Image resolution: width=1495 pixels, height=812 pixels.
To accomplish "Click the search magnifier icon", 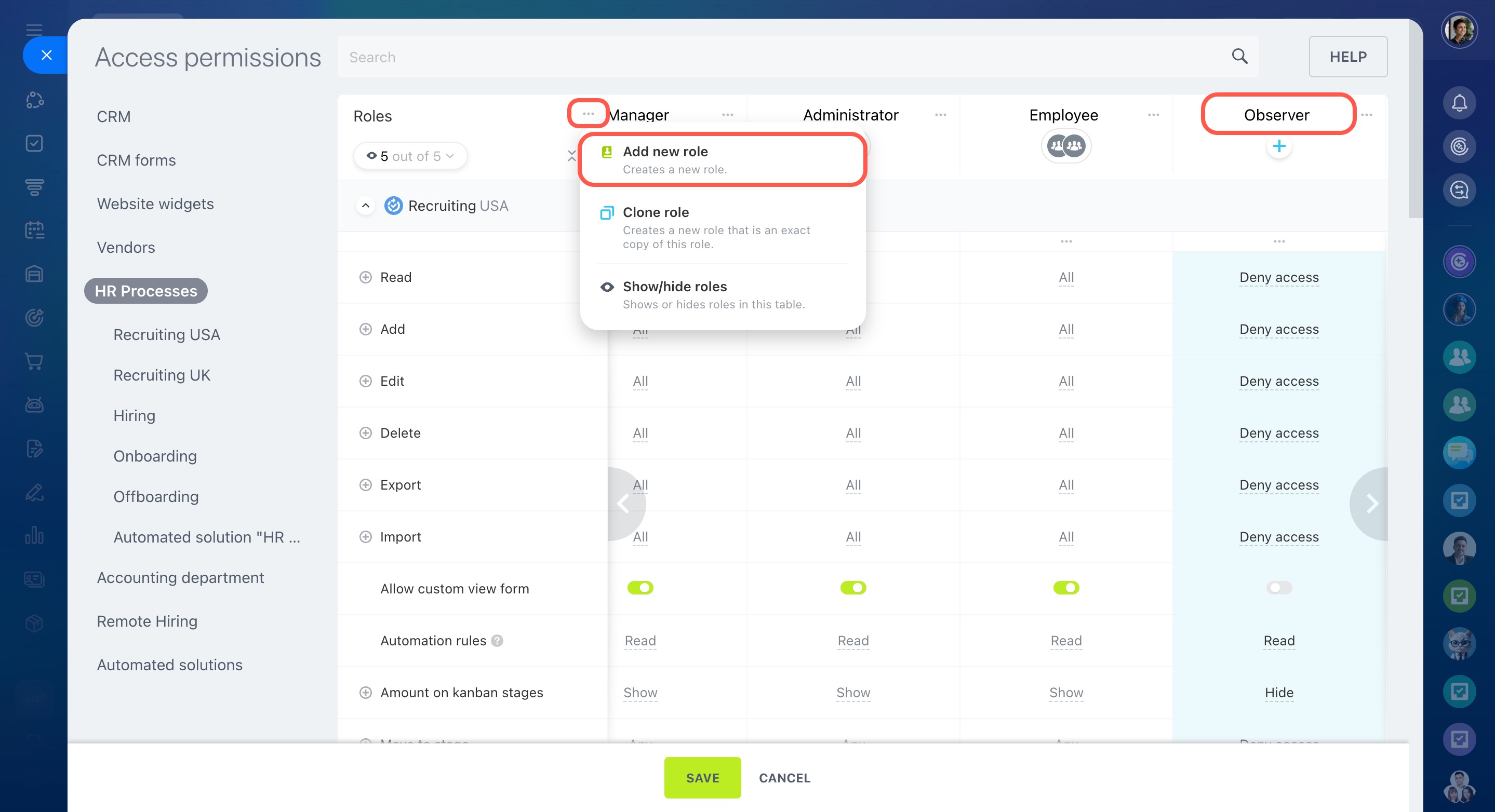I will [x=1239, y=56].
